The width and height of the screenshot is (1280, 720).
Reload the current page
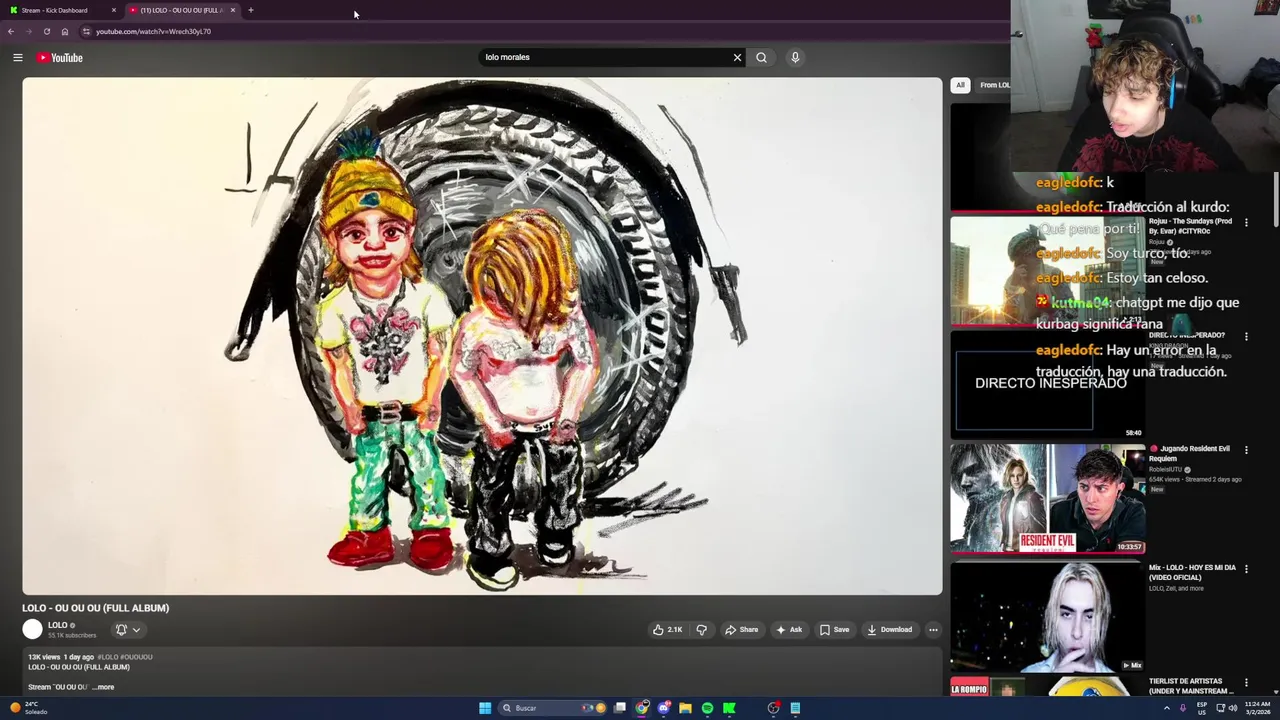click(x=46, y=31)
